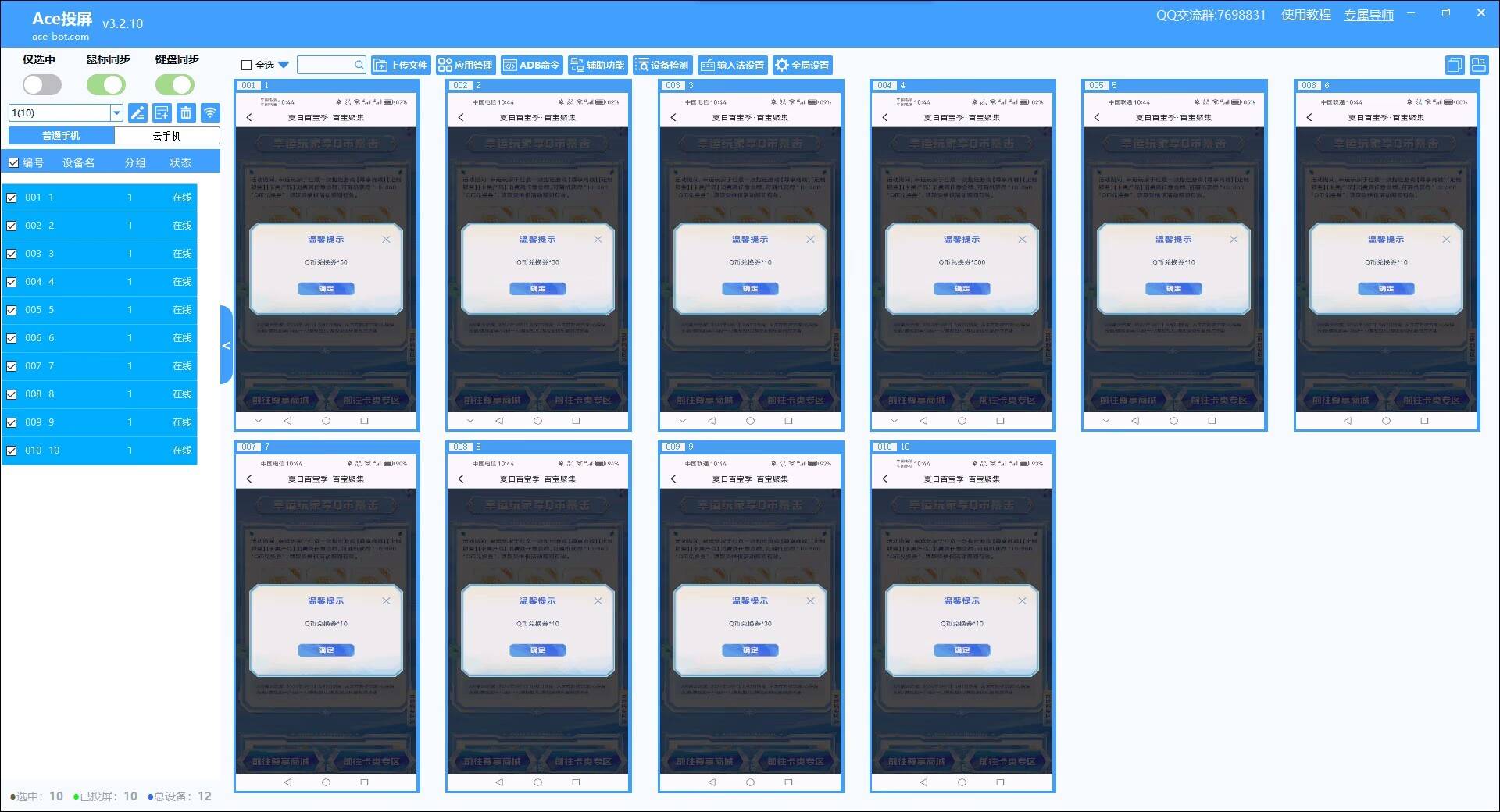Close the 温馨提示 dialog on device 008
The width and height of the screenshot is (1500, 812).
pos(598,600)
